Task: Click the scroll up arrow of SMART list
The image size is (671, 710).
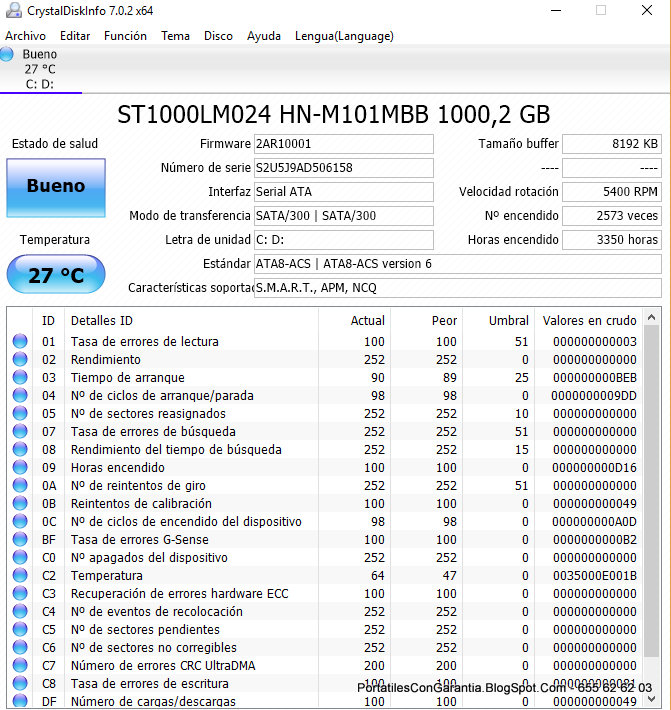Action: (x=652, y=317)
